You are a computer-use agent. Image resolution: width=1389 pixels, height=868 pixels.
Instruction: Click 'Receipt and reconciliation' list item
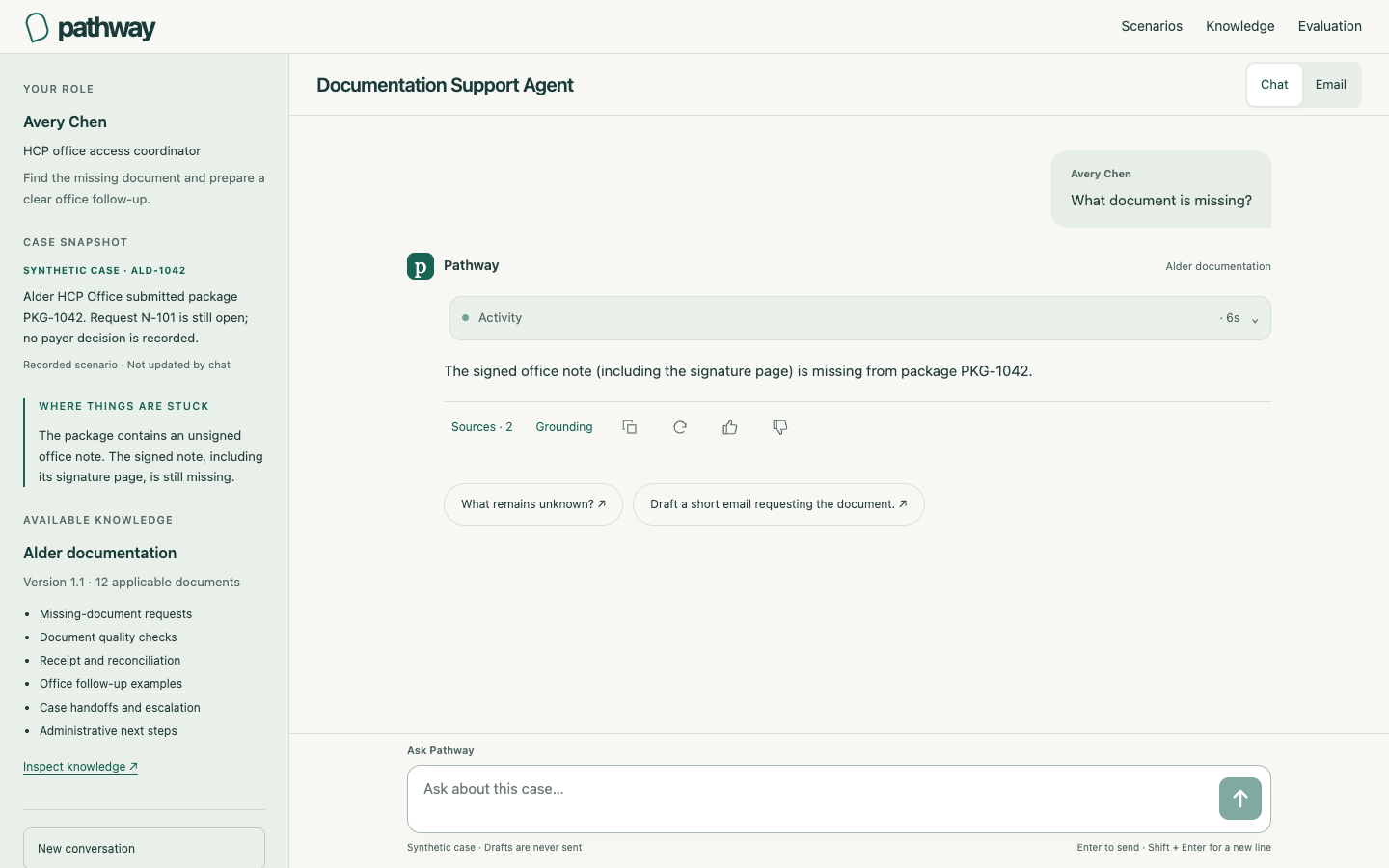tap(110, 661)
